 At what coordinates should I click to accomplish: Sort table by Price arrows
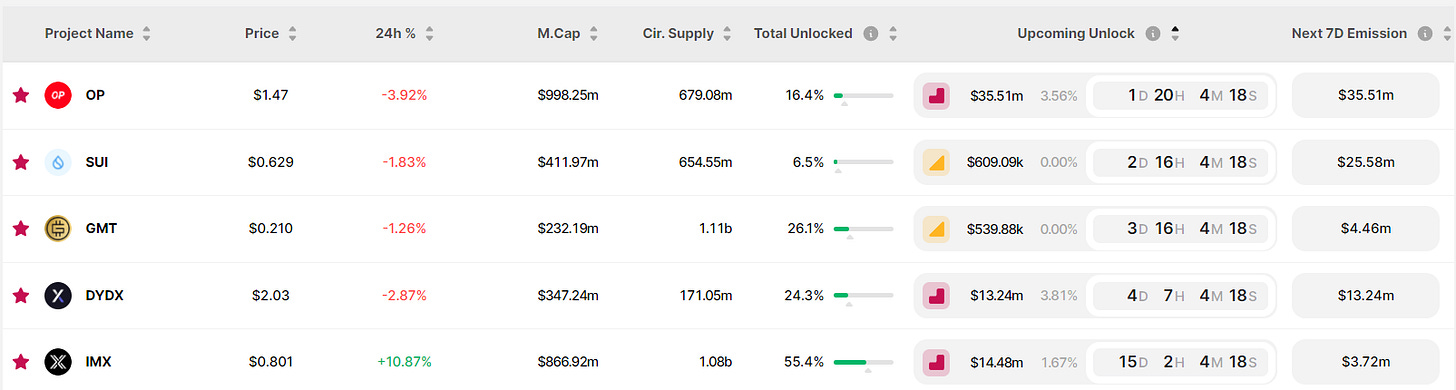(x=292, y=33)
